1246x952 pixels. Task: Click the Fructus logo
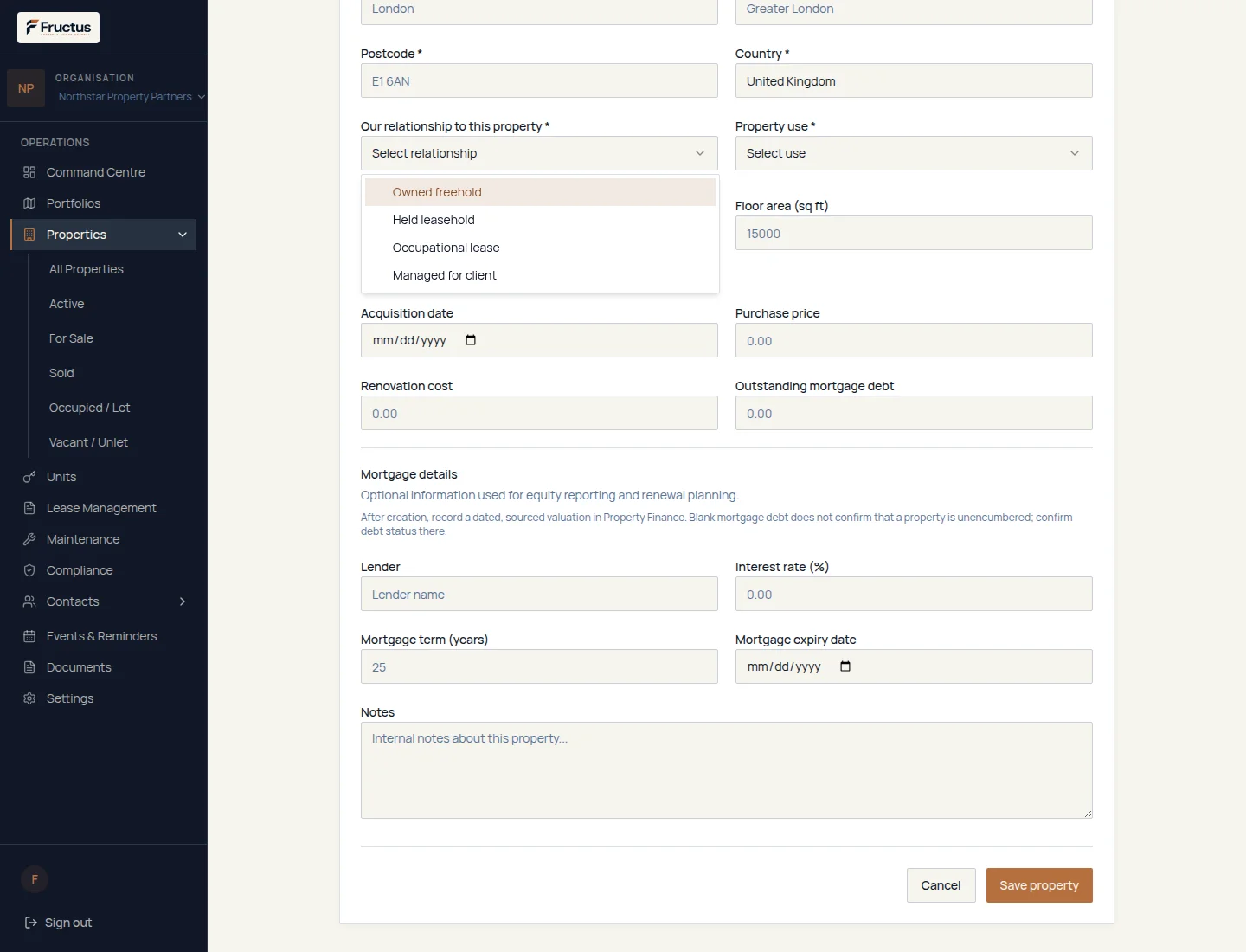(58, 28)
